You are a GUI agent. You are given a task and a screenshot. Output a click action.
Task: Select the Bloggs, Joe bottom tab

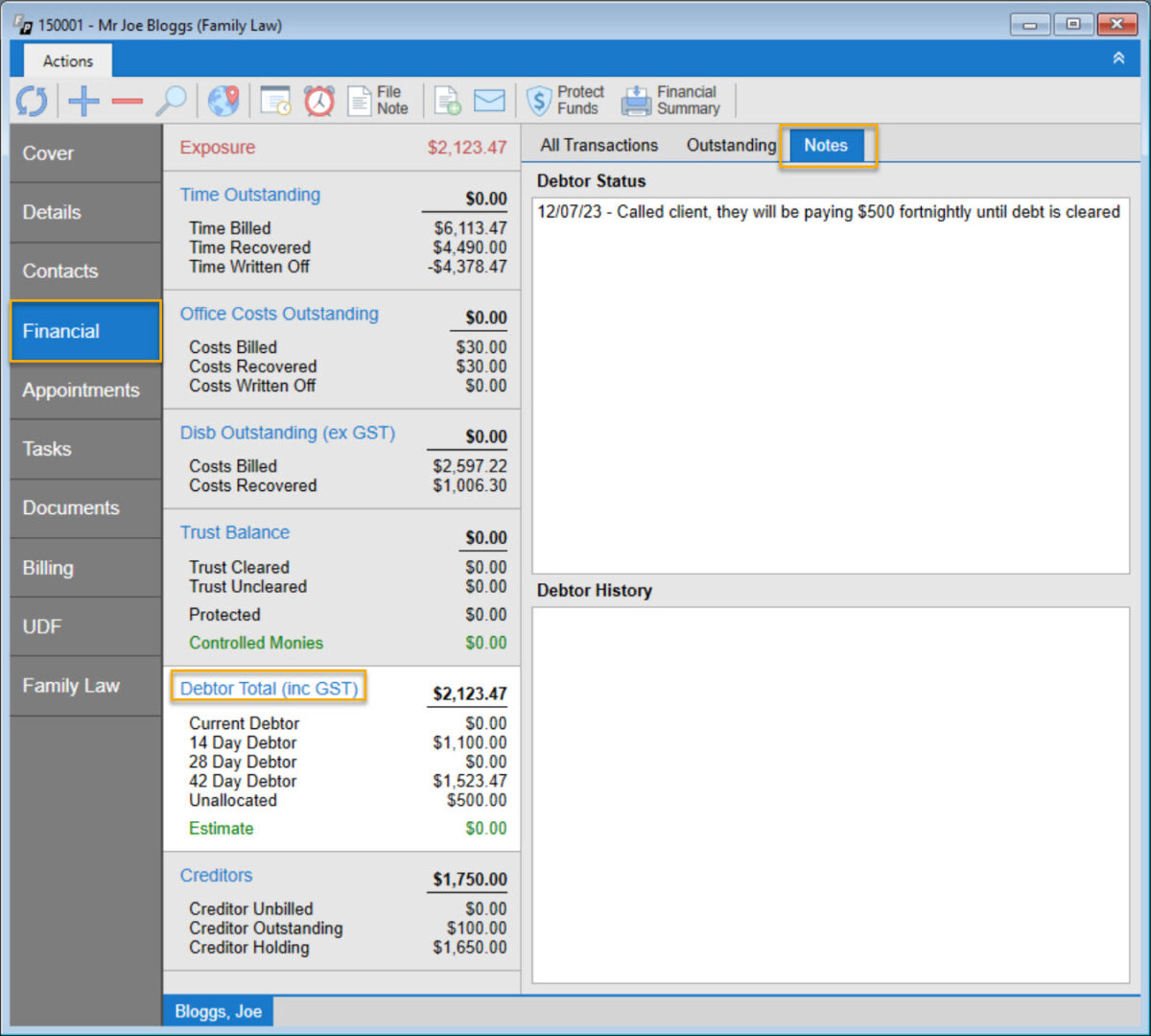pos(219,1012)
